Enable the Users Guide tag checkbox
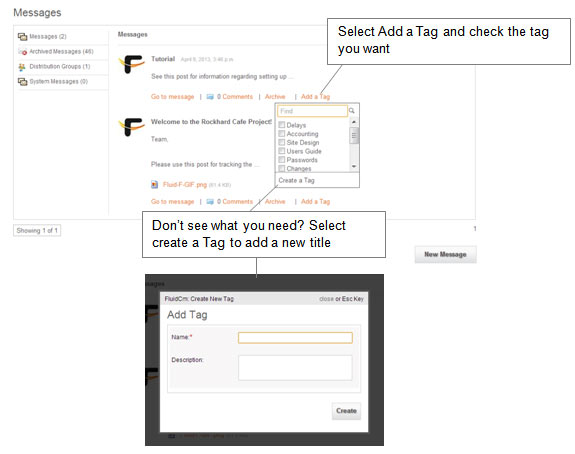The height and width of the screenshot is (454, 575). [282, 151]
